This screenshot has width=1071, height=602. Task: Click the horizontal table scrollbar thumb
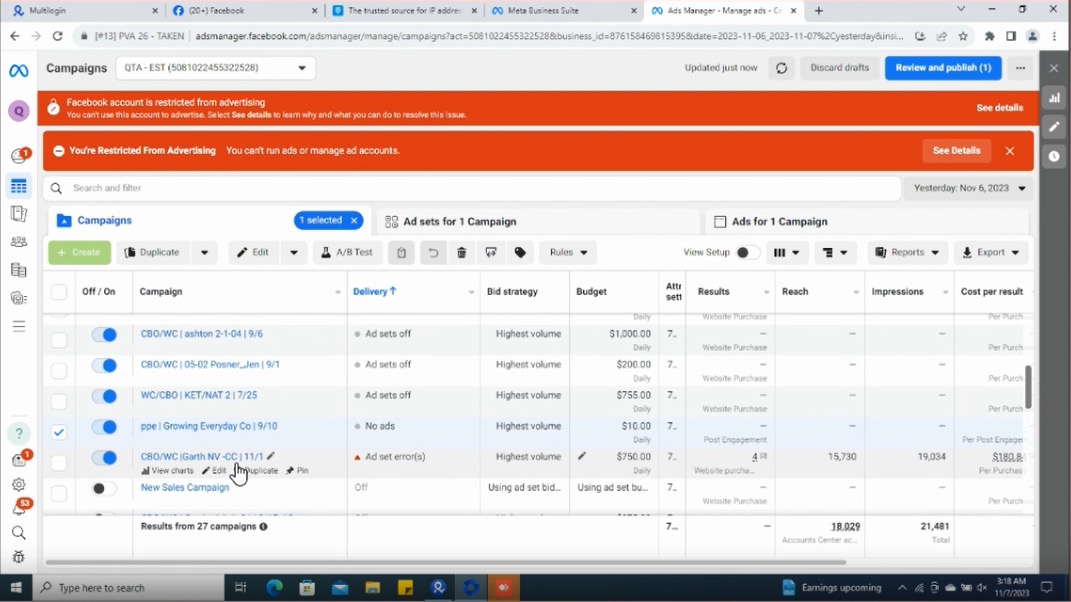coord(445,562)
